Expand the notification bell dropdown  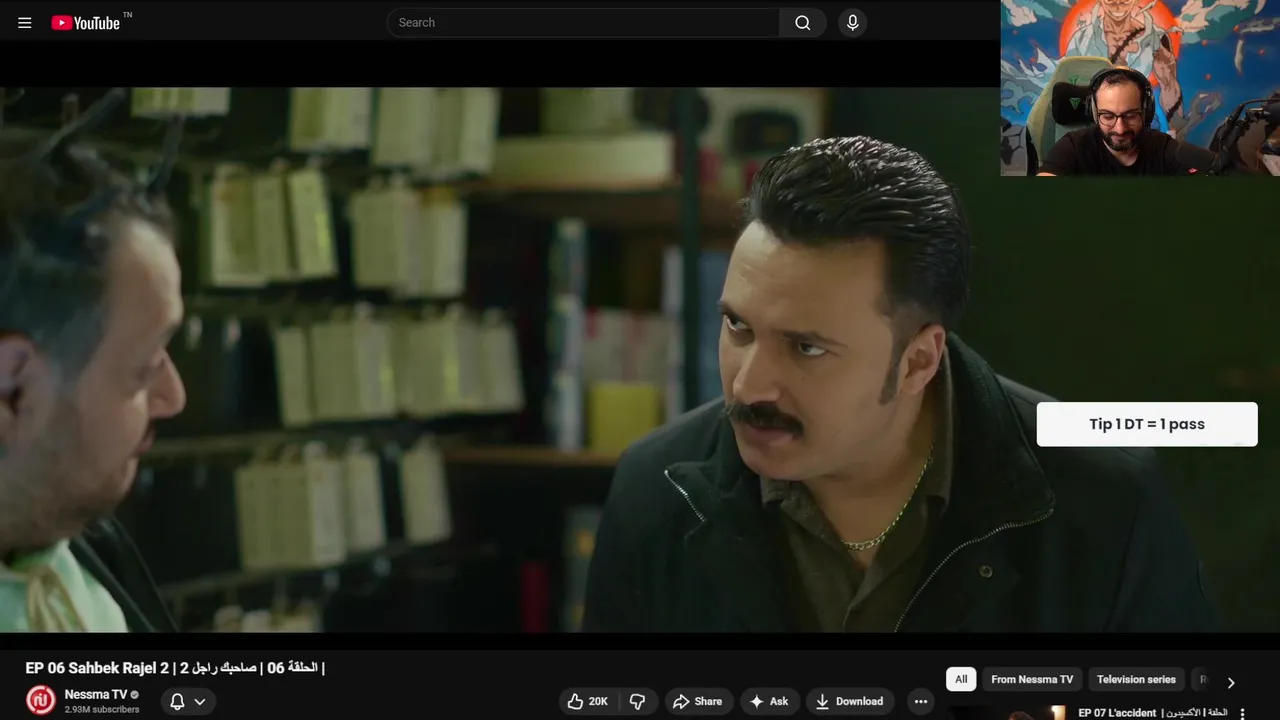(187, 701)
